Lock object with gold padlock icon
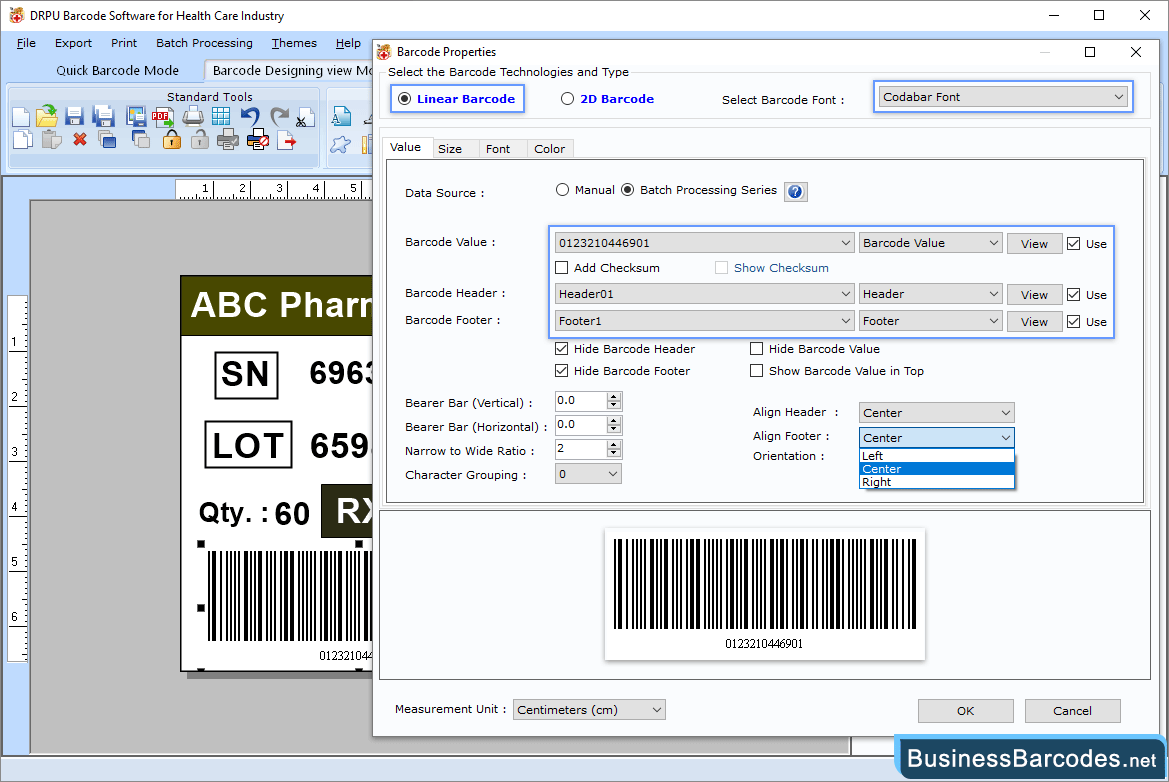Viewport: 1169px width, 782px height. (171, 139)
